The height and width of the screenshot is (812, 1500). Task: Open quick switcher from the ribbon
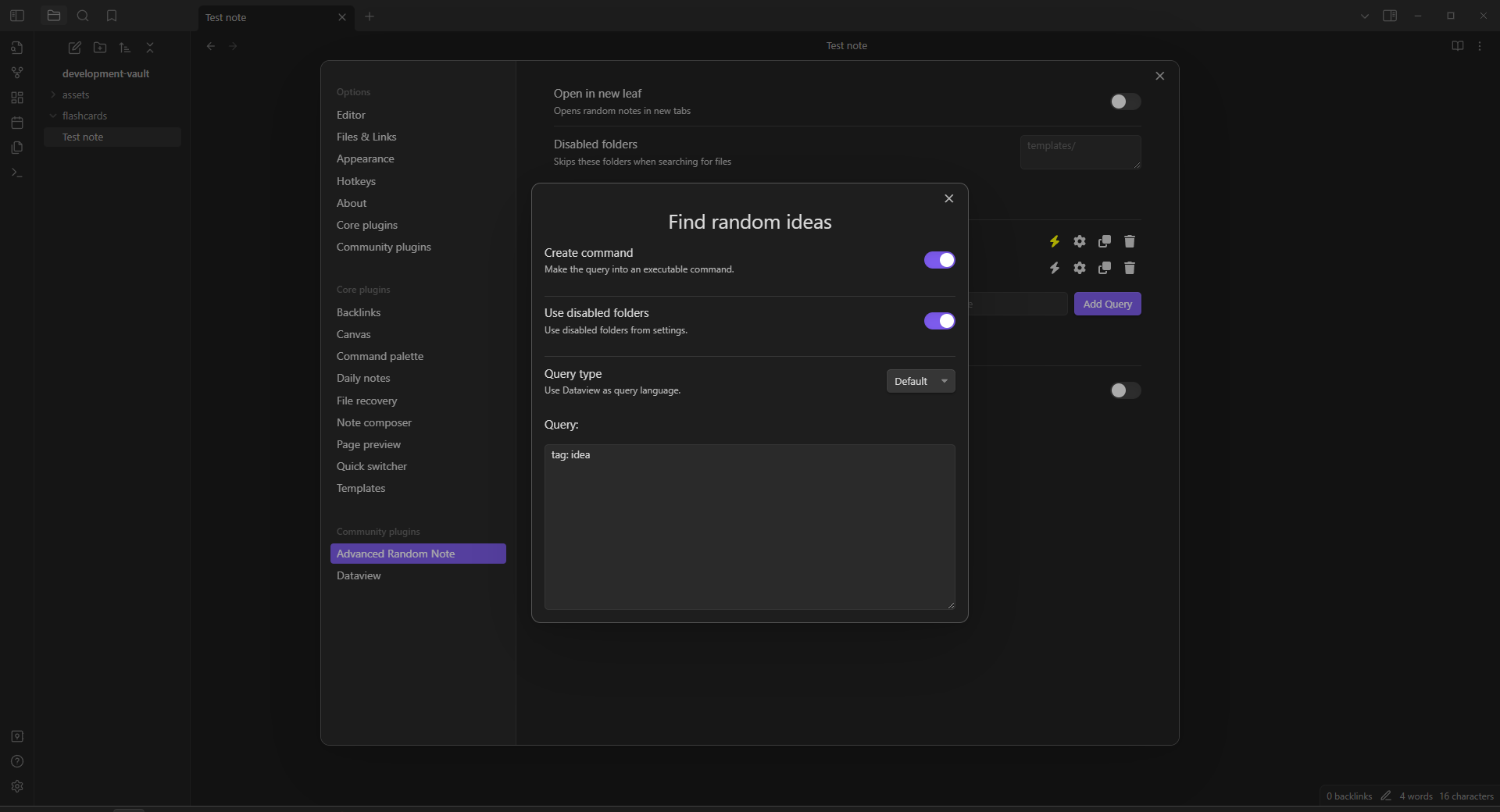pos(17,48)
